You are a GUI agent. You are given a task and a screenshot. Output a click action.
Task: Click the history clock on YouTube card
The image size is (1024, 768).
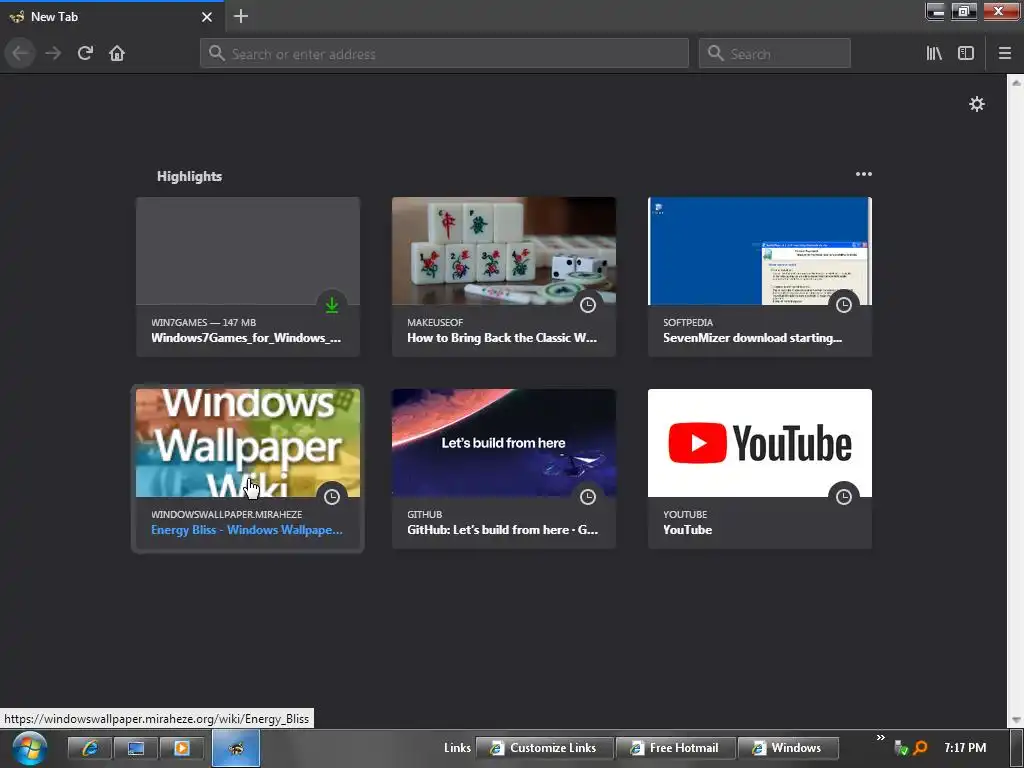pyautogui.click(x=844, y=497)
